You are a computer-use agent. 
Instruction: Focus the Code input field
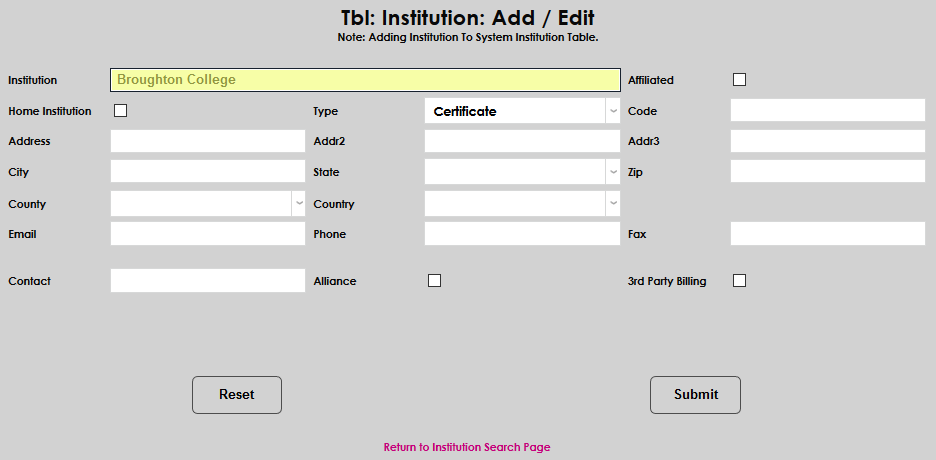(x=828, y=111)
